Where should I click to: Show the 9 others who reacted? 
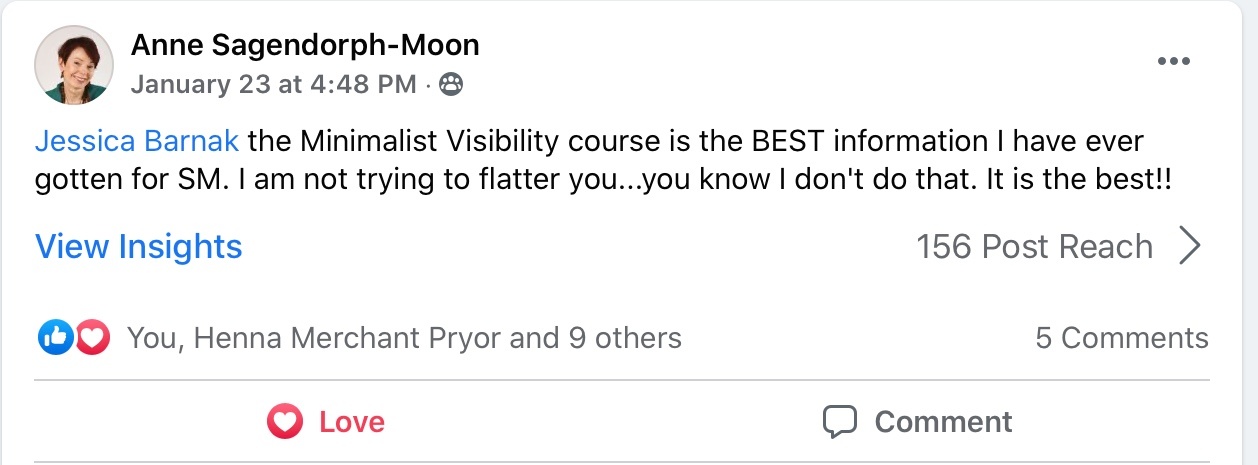(x=625, y=338)
